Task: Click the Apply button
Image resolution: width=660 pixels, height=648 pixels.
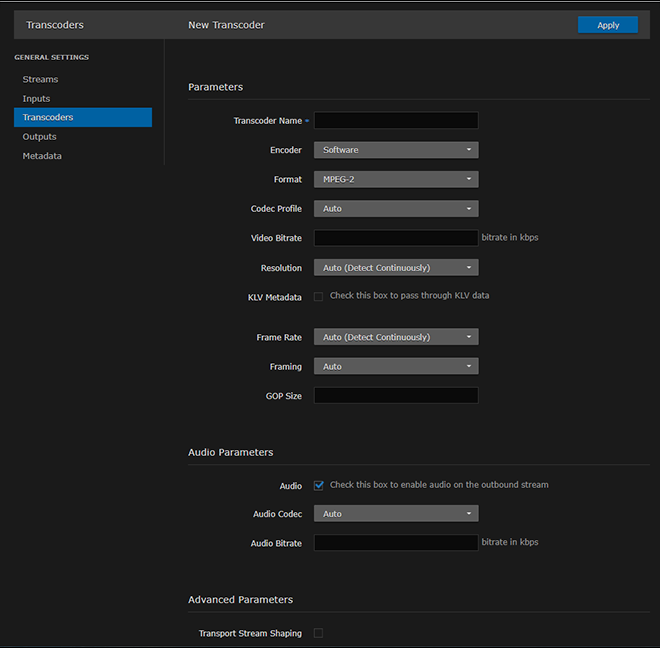Action: (x=607, y=25)
